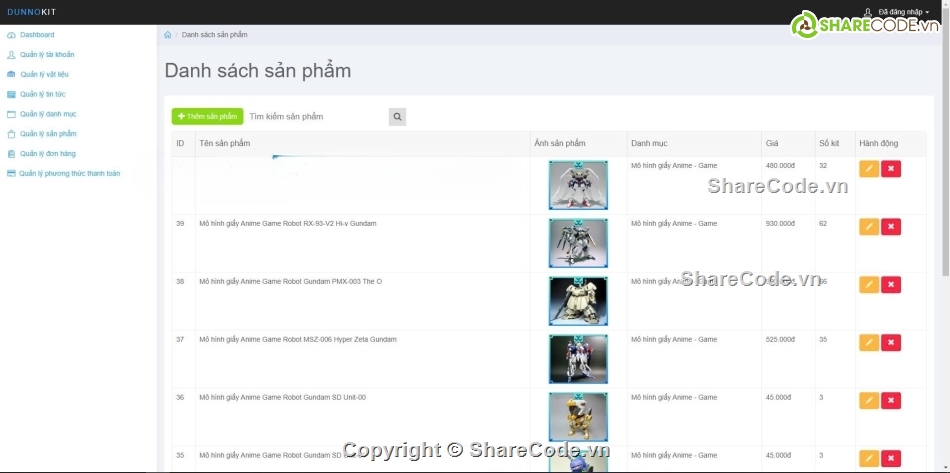Screen dimensions: 950x473
Task: Click the bag icon beside Quản lý sản phẩm
Action: pos(11,134)
